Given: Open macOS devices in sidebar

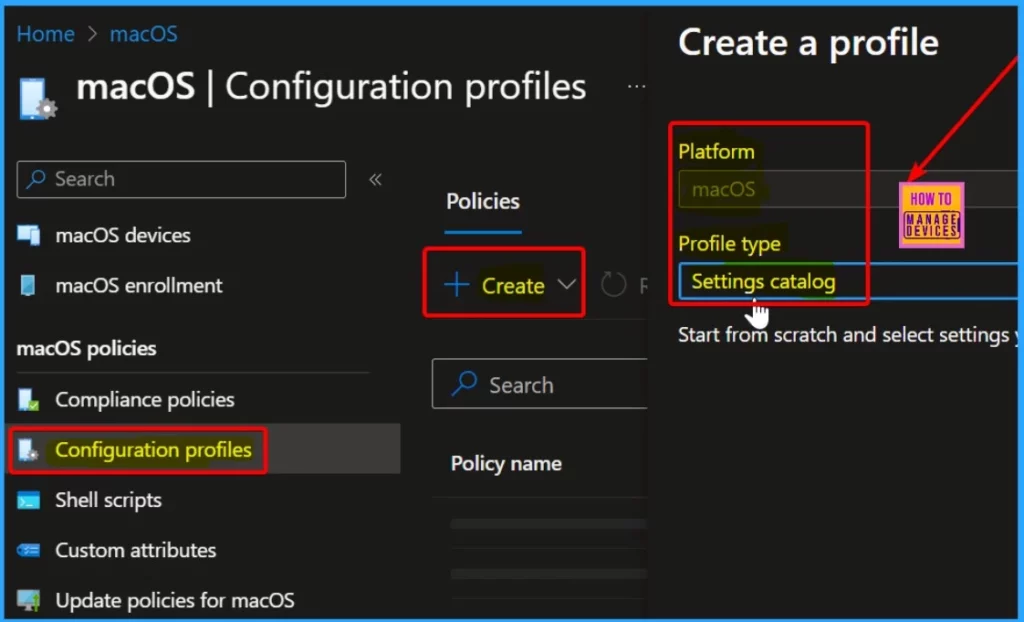Looking at the screenshot, I should click(x=123, y=235).
